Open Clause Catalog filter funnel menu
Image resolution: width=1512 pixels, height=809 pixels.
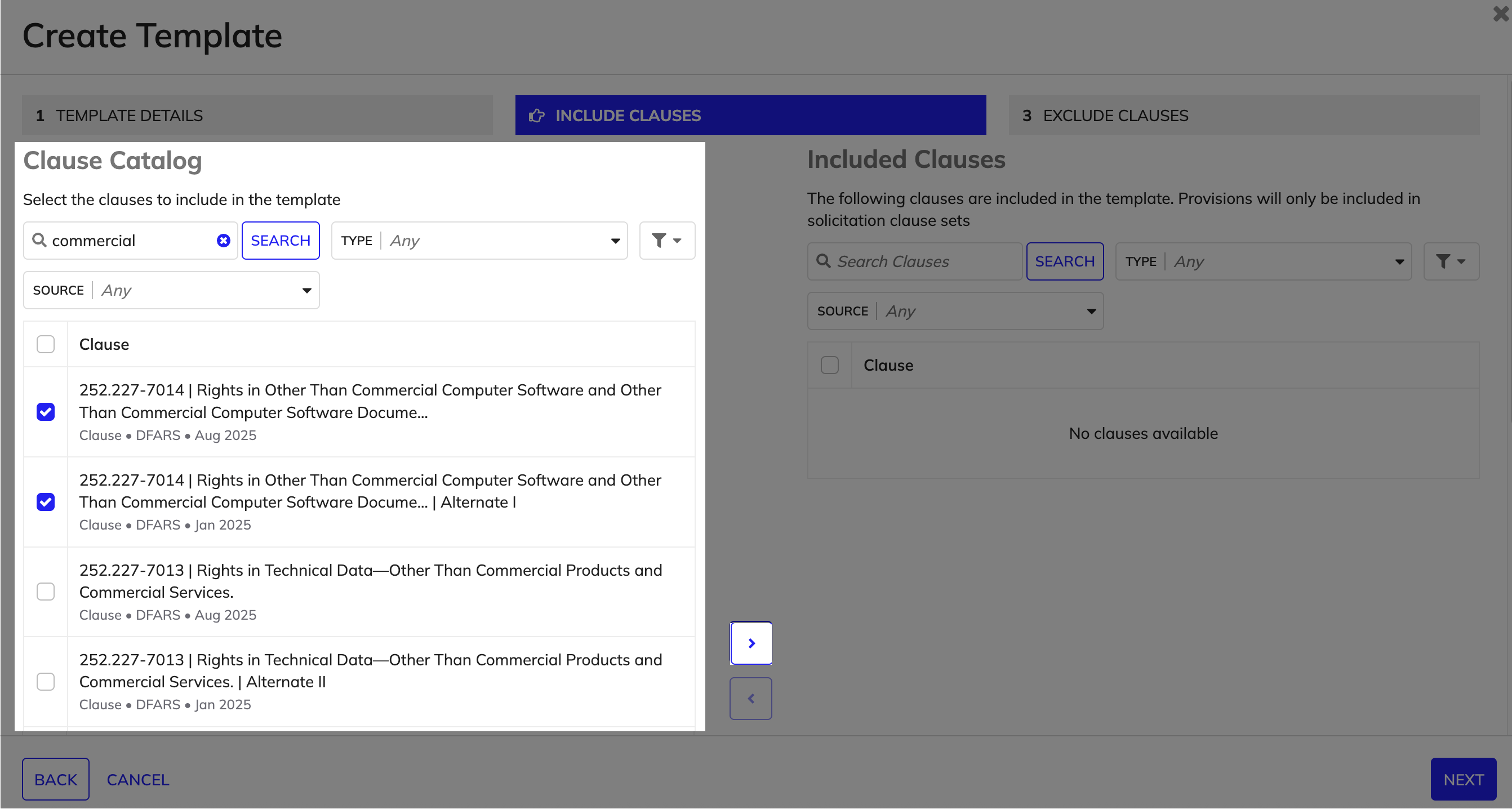[667, 241]
